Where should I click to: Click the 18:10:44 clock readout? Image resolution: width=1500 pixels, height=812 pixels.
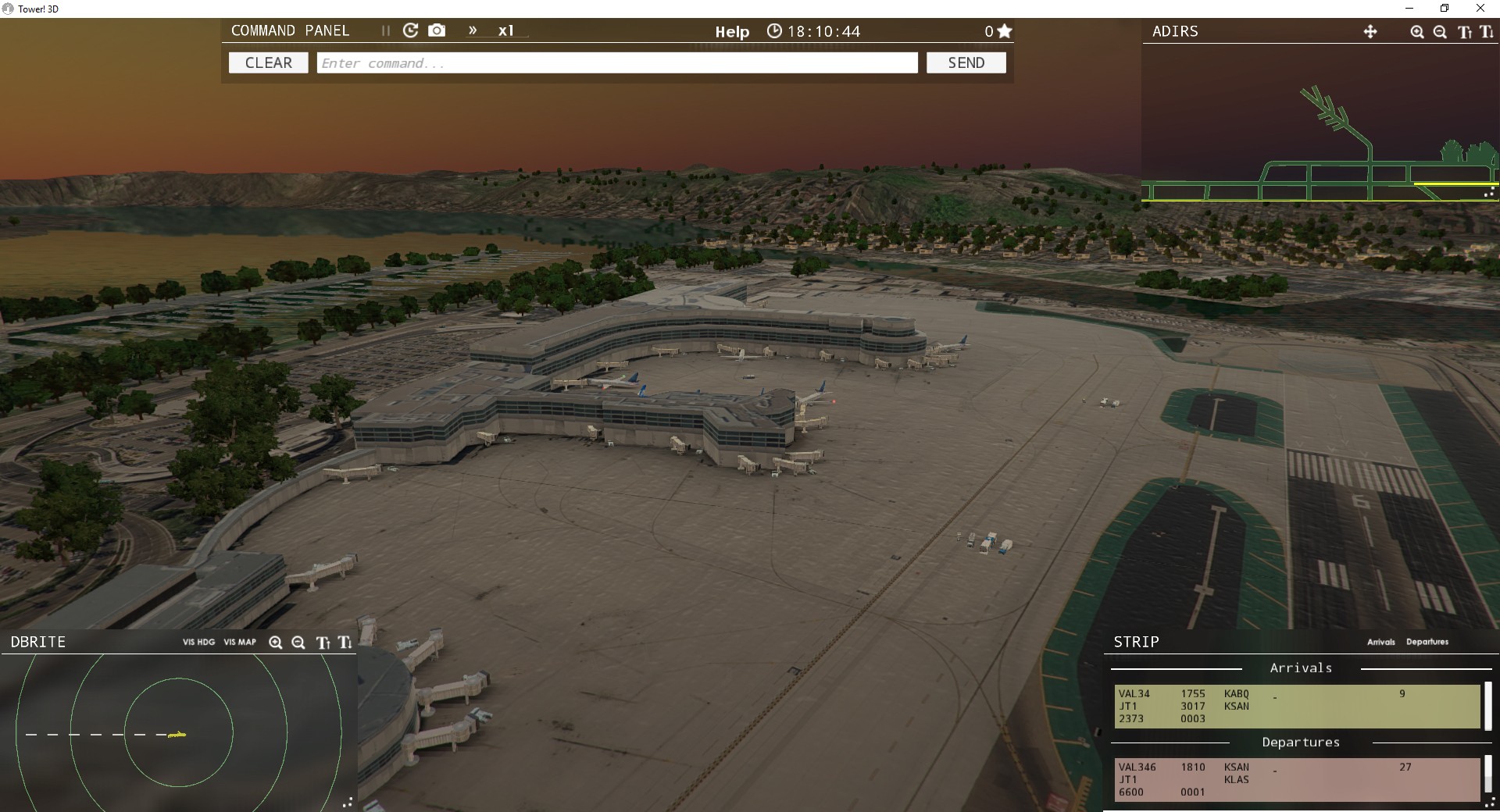pyautogui.click(x=823, y=32)
